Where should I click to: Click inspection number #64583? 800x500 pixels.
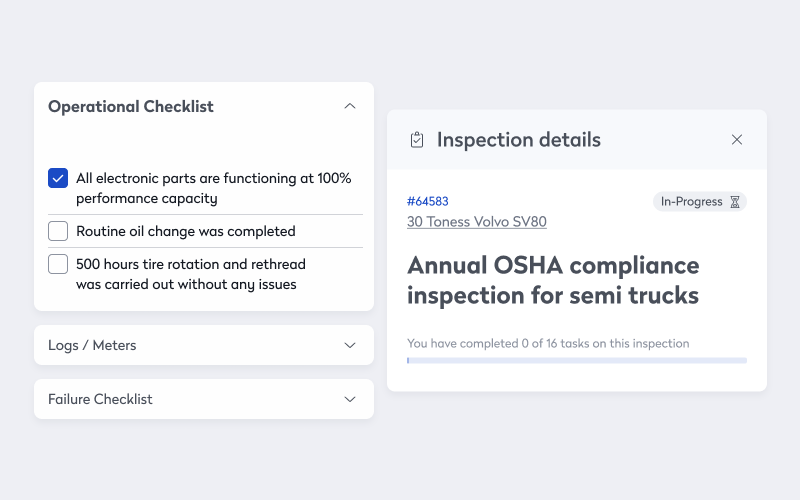click(x=428, y=202)
